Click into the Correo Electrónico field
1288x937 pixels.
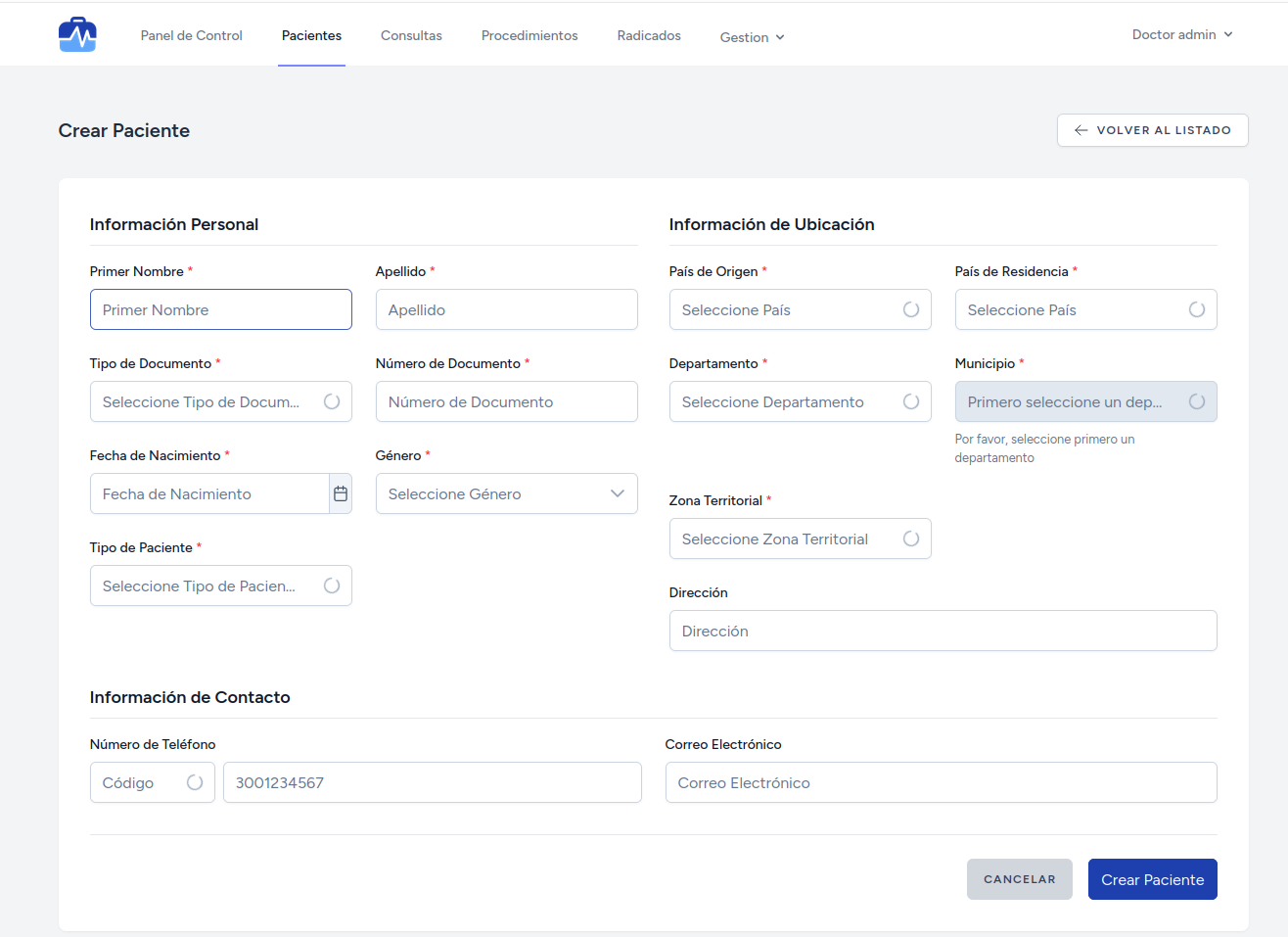click(x=940, y=782)
